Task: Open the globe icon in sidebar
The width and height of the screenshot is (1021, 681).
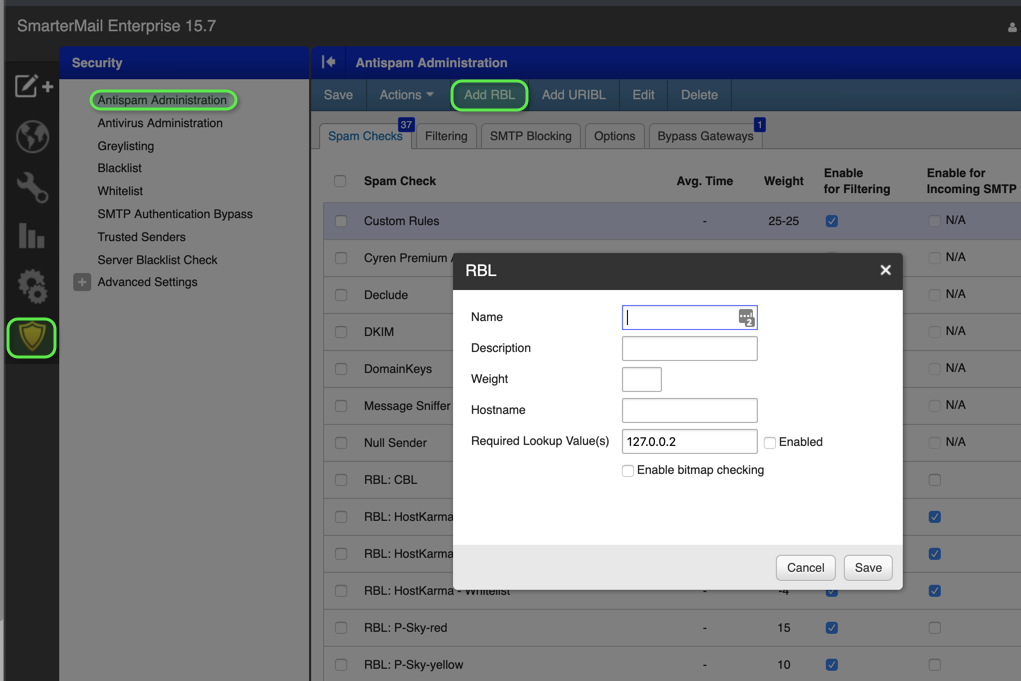Action: pyautogui.click(x=32, y=137)
